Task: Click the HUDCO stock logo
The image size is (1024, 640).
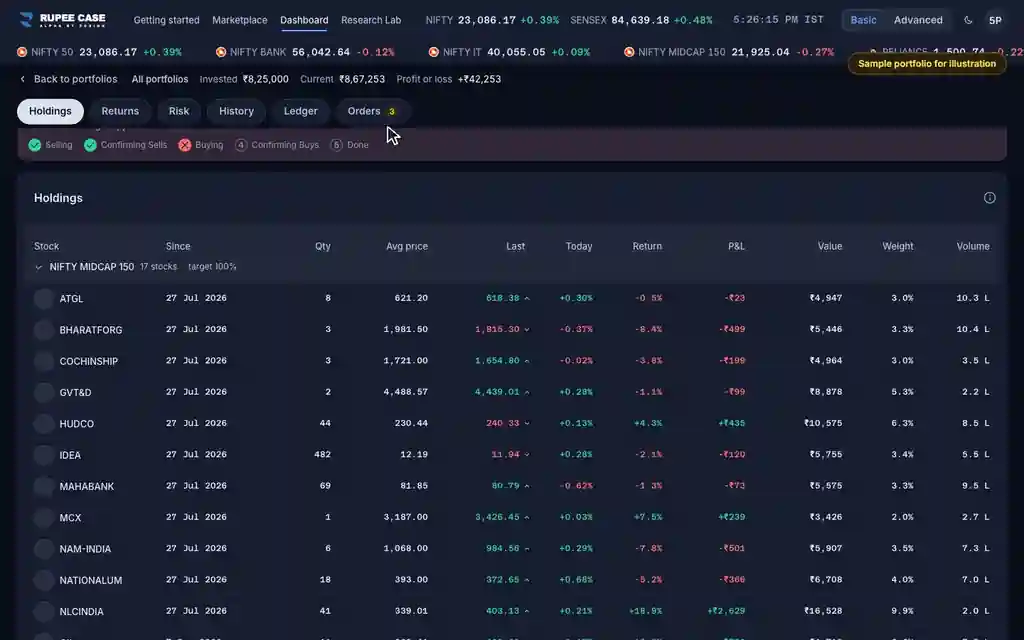Action: pyautogui.click(x=44, y=424)
